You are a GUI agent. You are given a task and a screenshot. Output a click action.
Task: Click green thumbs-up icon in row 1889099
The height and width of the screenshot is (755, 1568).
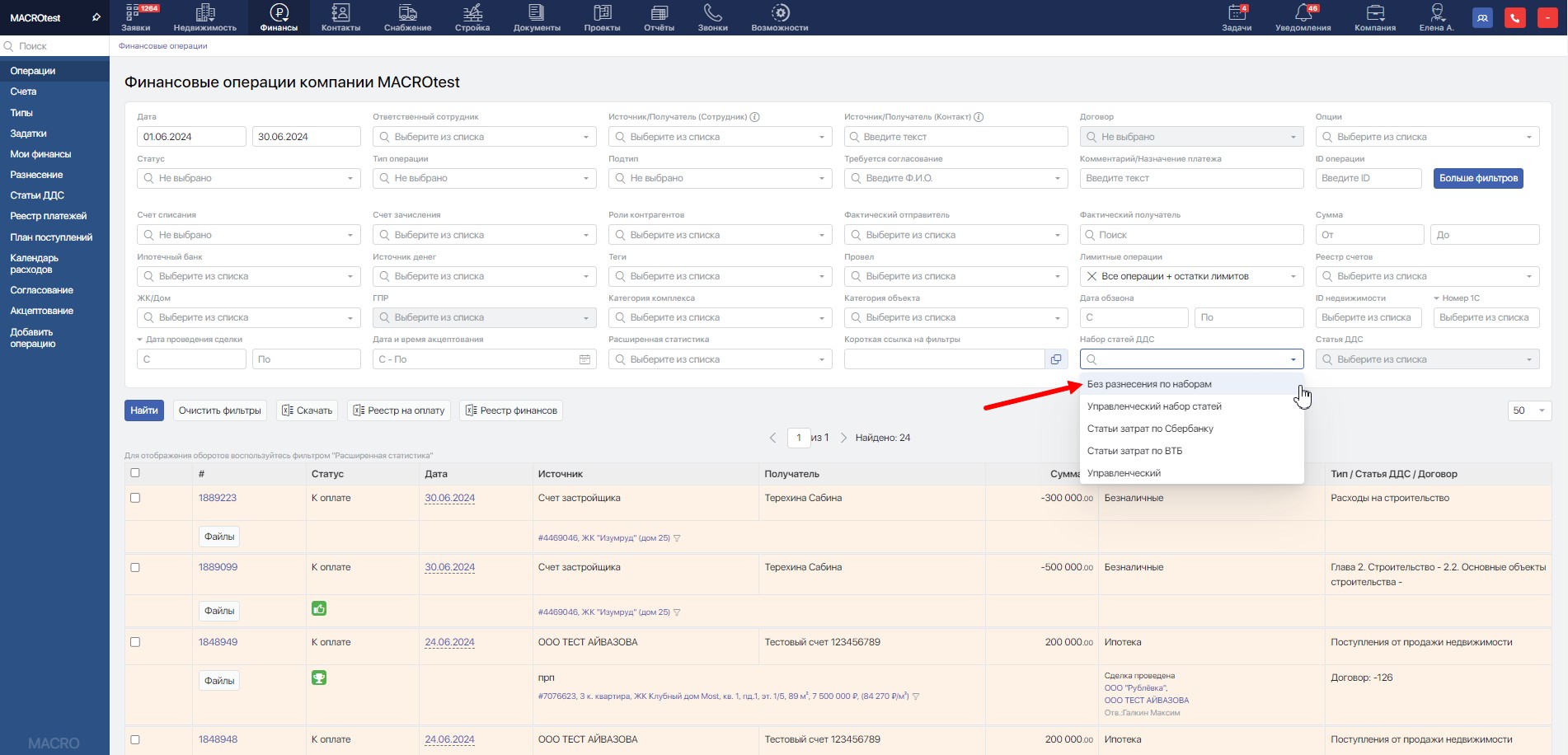(319, 609)
